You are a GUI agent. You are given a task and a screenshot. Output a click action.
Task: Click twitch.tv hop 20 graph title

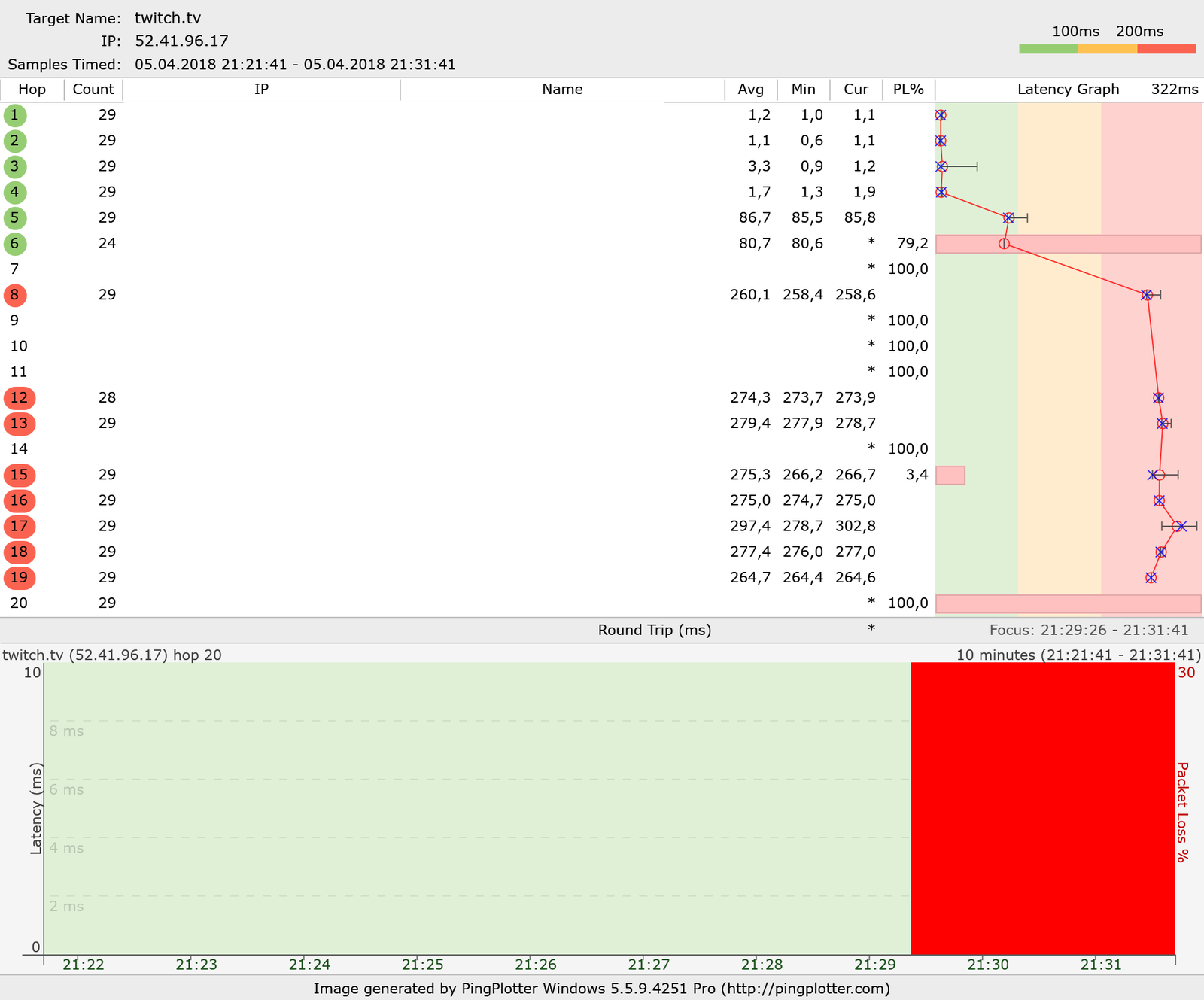[112, 655]
